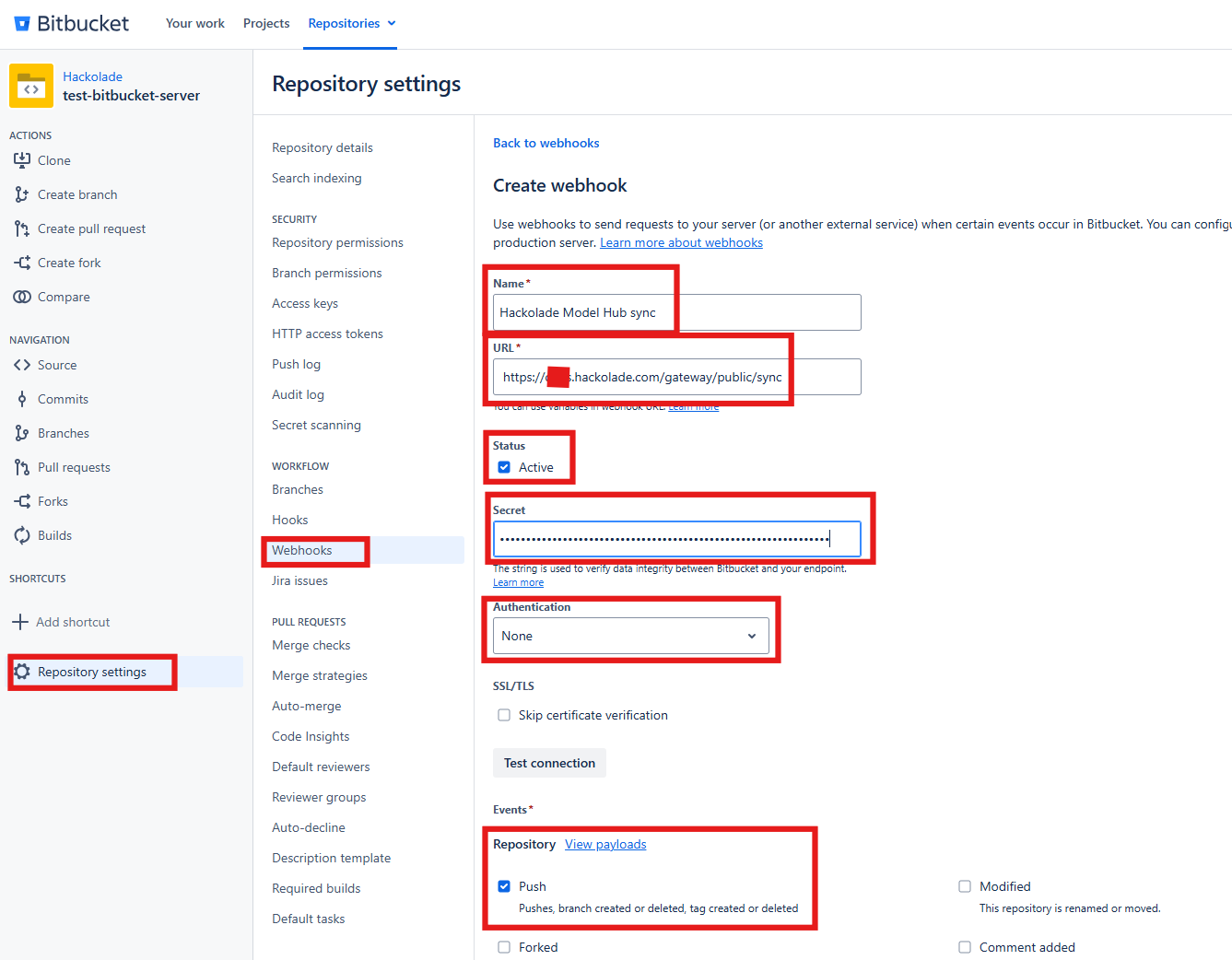
Task: Click the Create fork icon
Action: 22,263
